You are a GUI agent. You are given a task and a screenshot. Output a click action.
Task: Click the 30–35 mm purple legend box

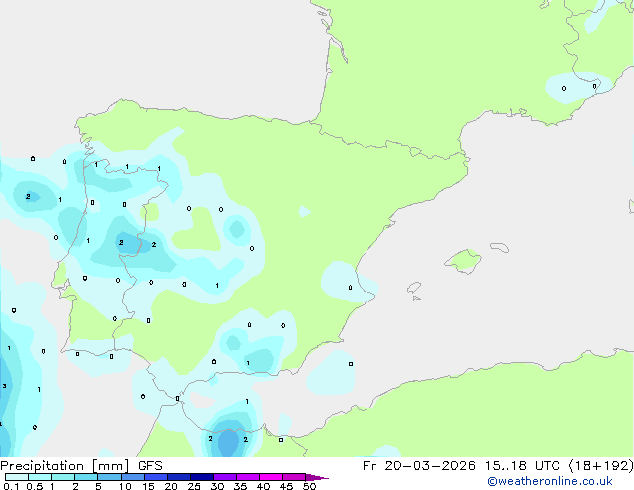tap(225, 477)
